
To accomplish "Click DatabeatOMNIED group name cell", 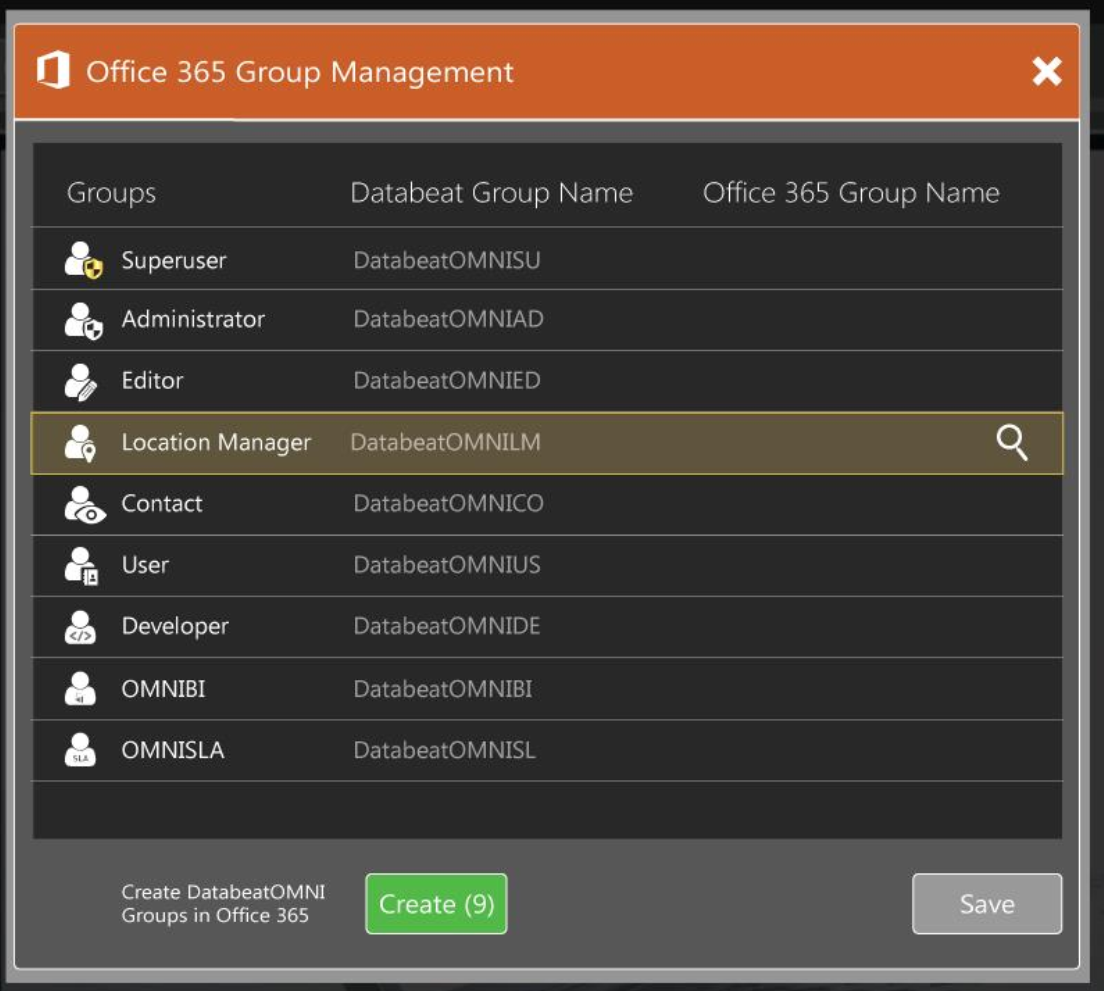I will 447,381.
